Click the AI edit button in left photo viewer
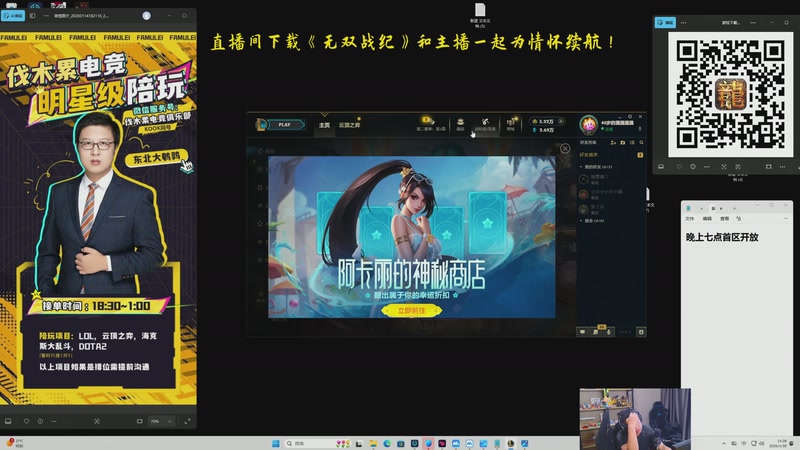This screenshot has height=450, width=800. click(x=13, y=16)
